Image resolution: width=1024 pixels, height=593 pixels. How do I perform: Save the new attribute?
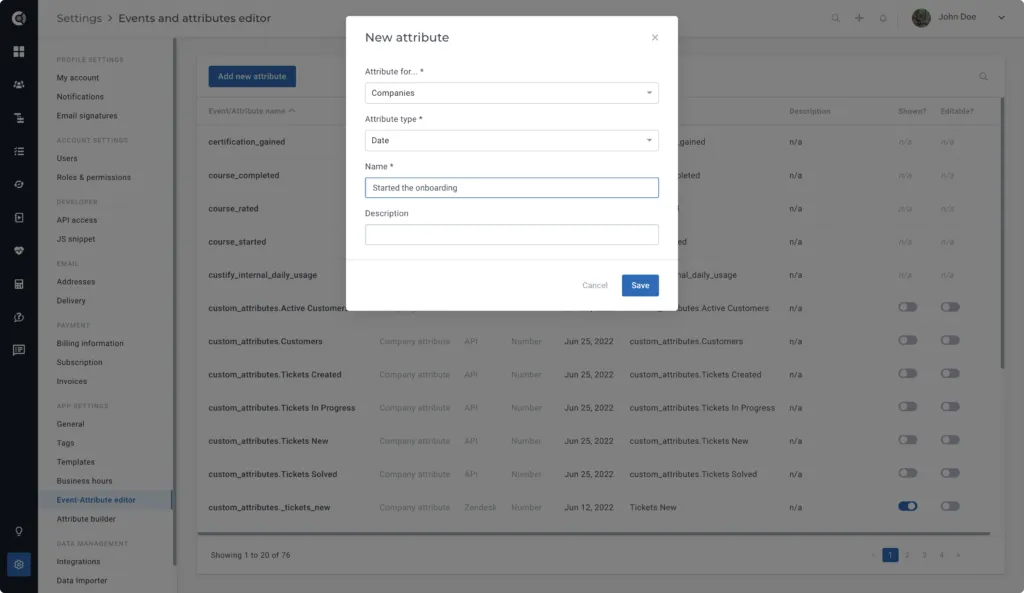pos(640,285)
